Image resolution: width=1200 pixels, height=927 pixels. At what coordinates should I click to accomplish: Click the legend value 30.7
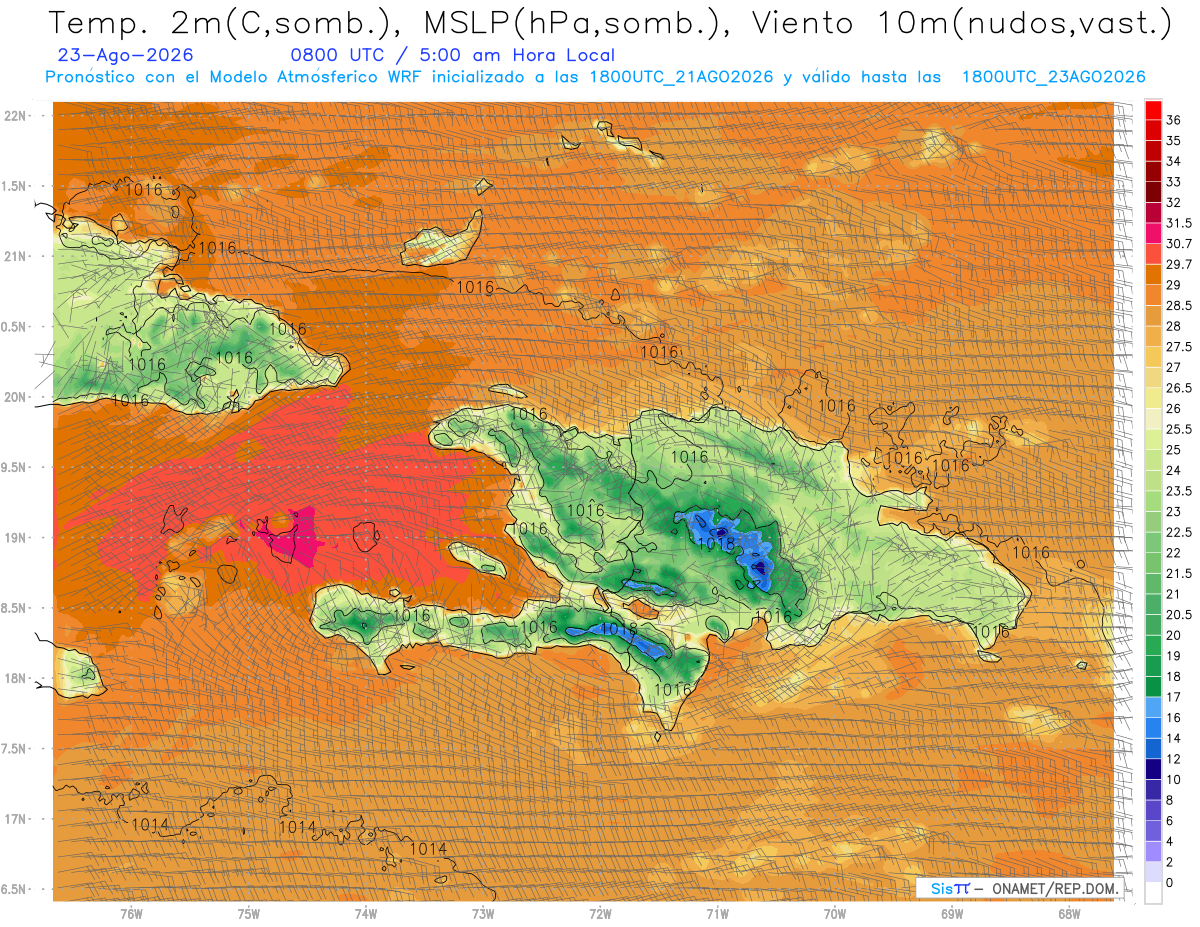(1179, 244)
